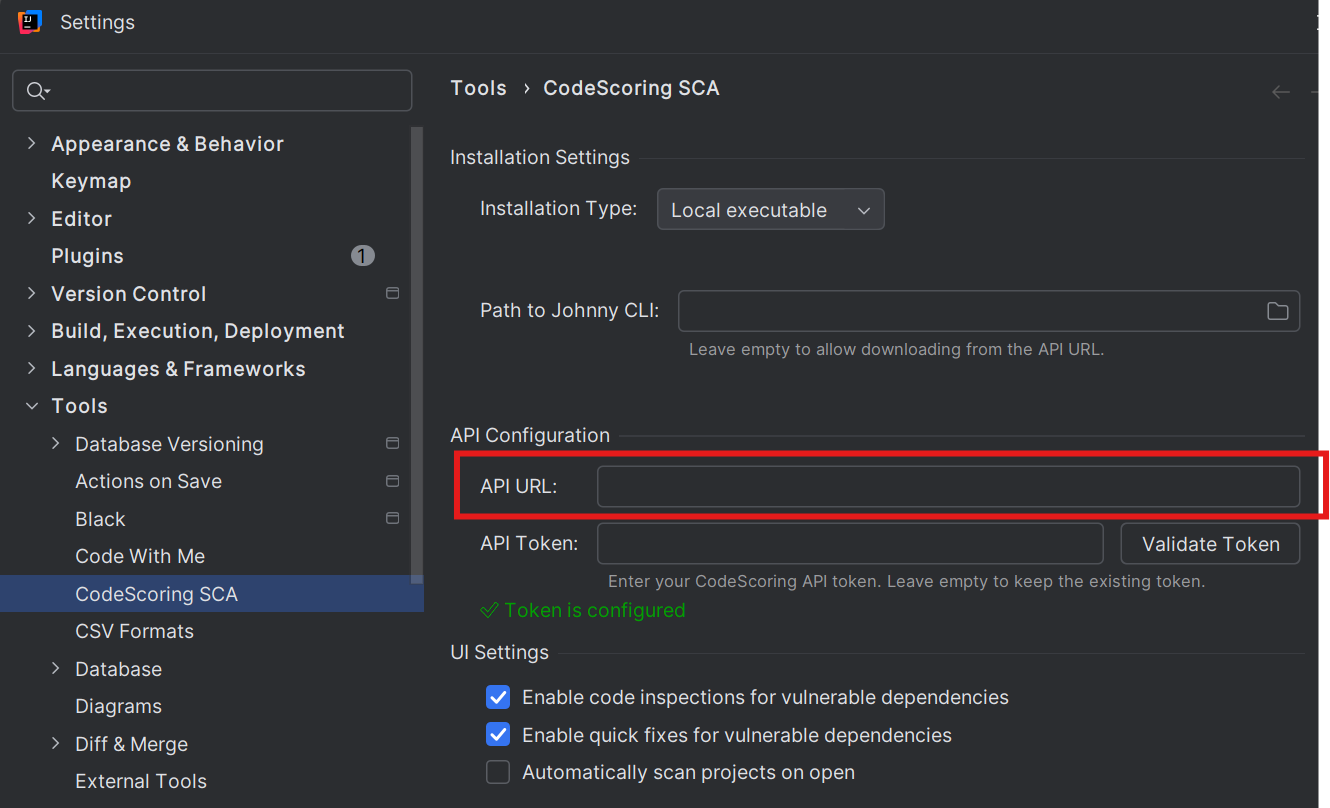This screenshot has height=808, width=1330.
Task: Expand the Database Versioning node
Action: click(x=56, y=443)
